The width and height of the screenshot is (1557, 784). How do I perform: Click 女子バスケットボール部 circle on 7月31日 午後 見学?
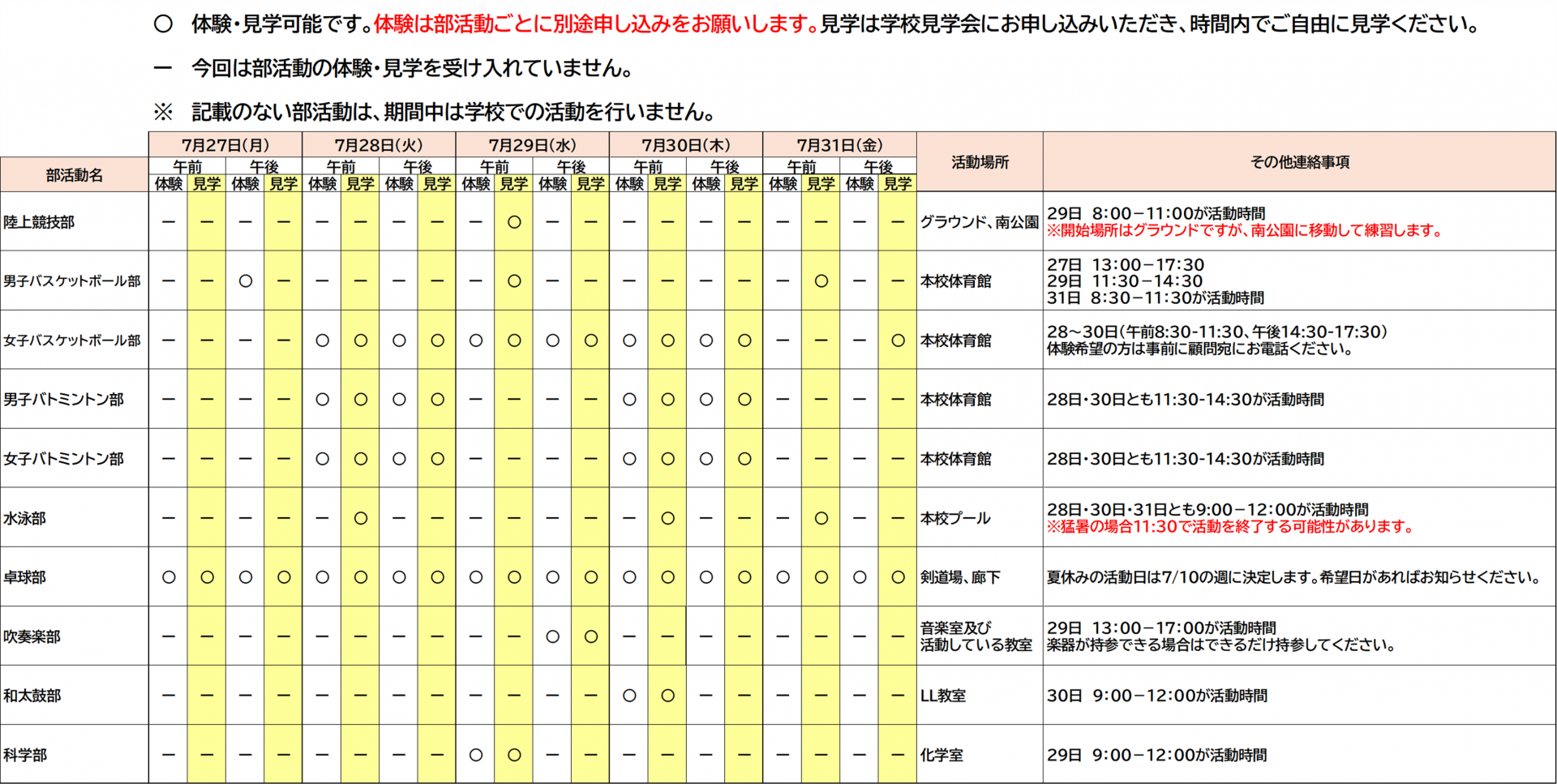tap(898, 341)
